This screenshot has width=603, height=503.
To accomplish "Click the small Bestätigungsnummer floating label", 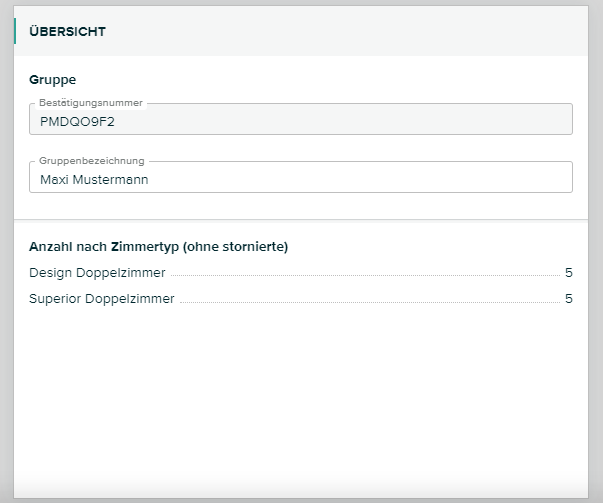I will [90, 103].
